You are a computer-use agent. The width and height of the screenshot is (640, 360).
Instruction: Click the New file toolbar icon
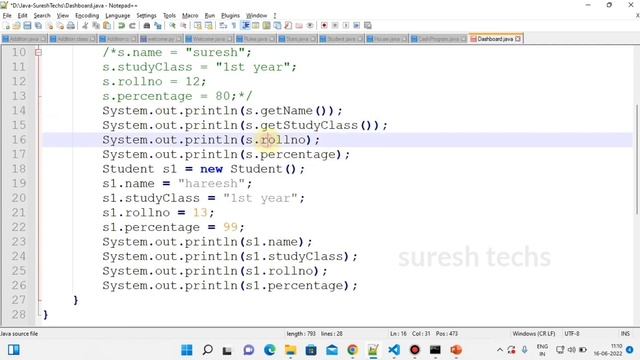[x=6, y=26]
